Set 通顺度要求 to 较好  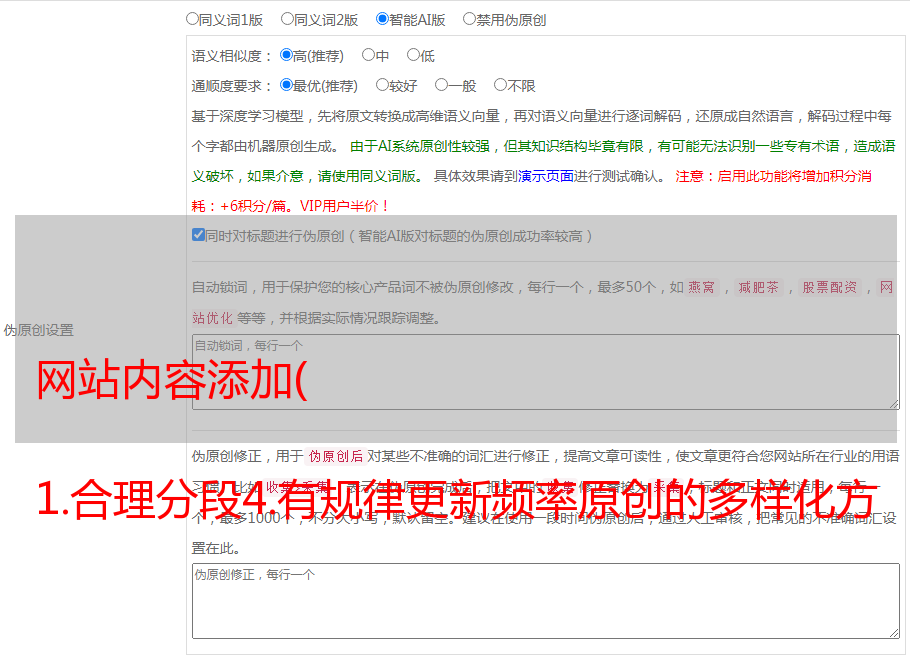382,85
